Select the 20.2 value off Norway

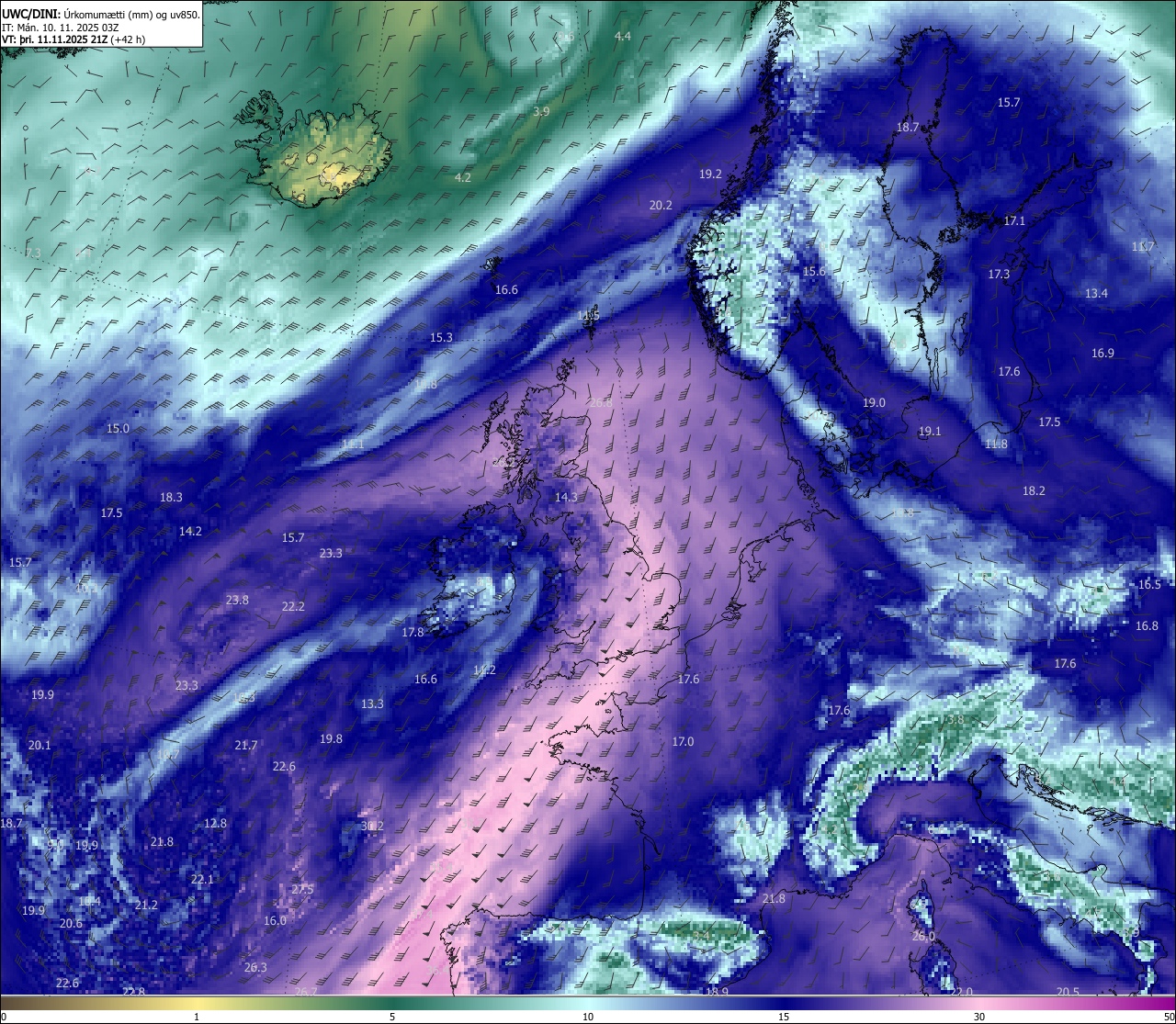(661, 205)
